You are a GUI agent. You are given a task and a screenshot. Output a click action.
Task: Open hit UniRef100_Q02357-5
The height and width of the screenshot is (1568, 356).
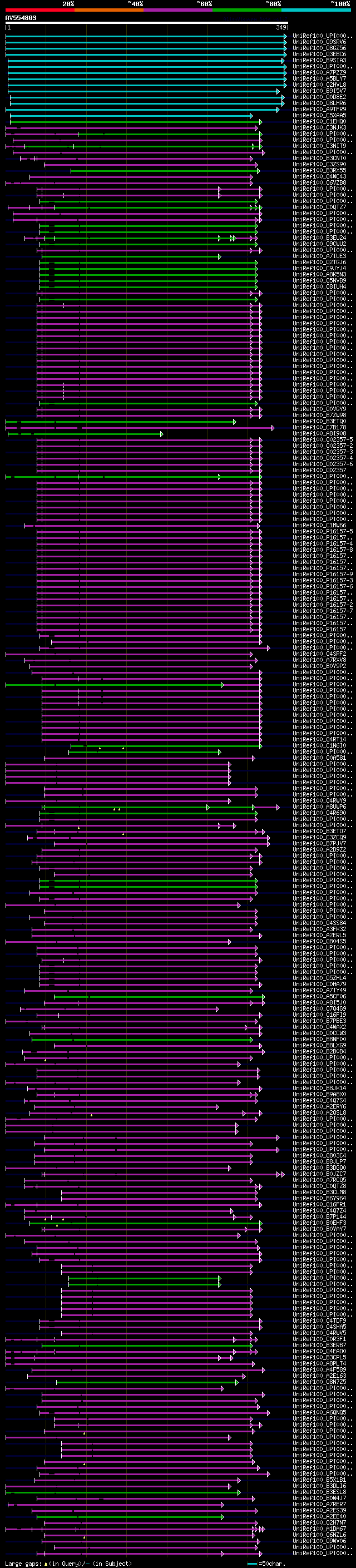point(323,439)
